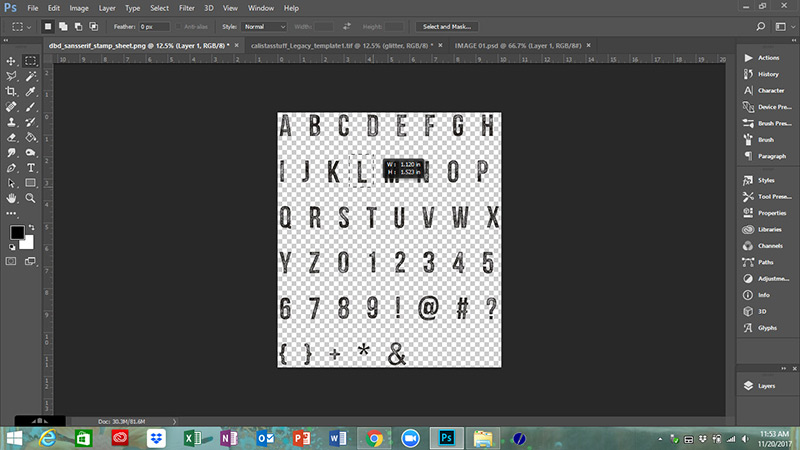Open the Style dropdown set to Normal

(266, 26)
